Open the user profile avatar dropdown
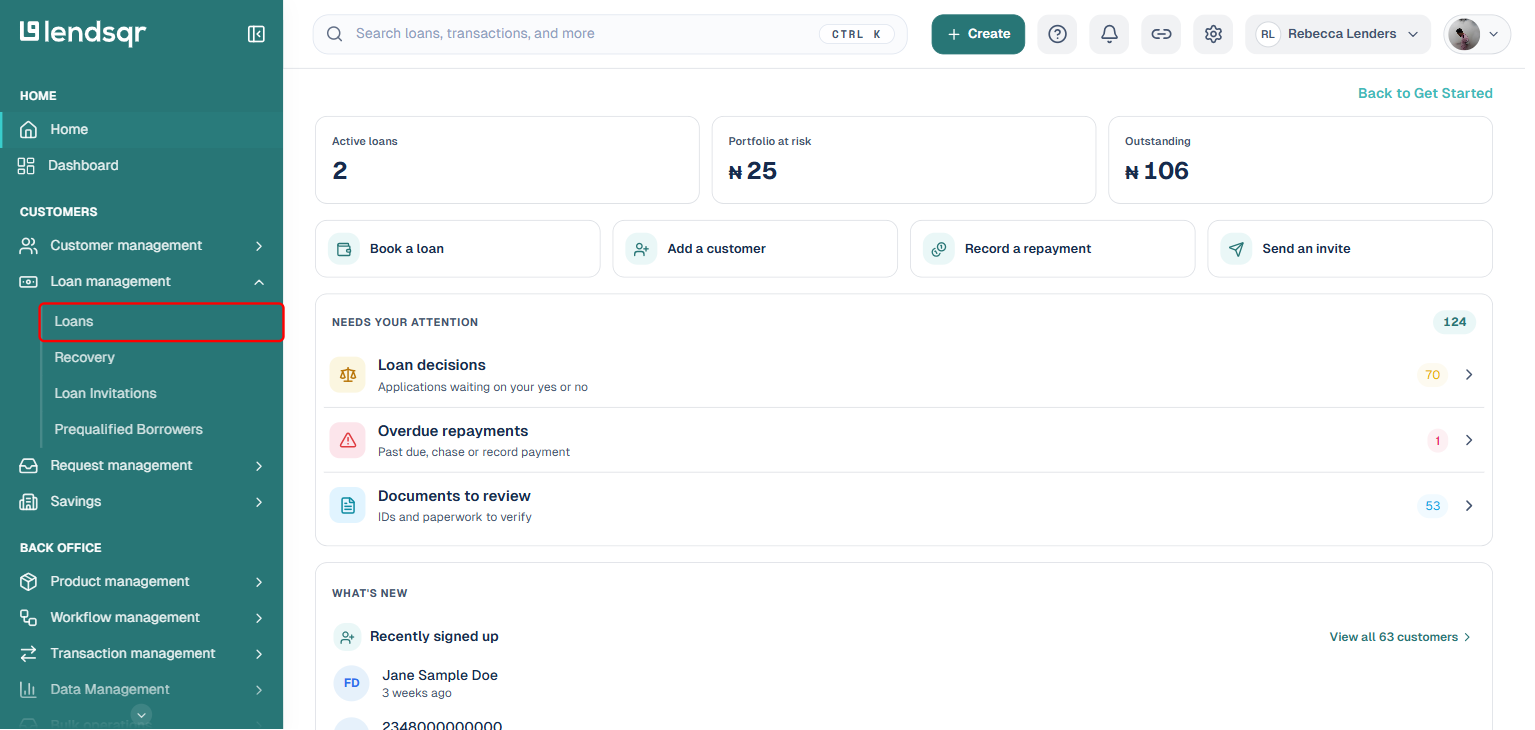The width and height of the screenshot is (1535, 730). tap(1477, 34)
